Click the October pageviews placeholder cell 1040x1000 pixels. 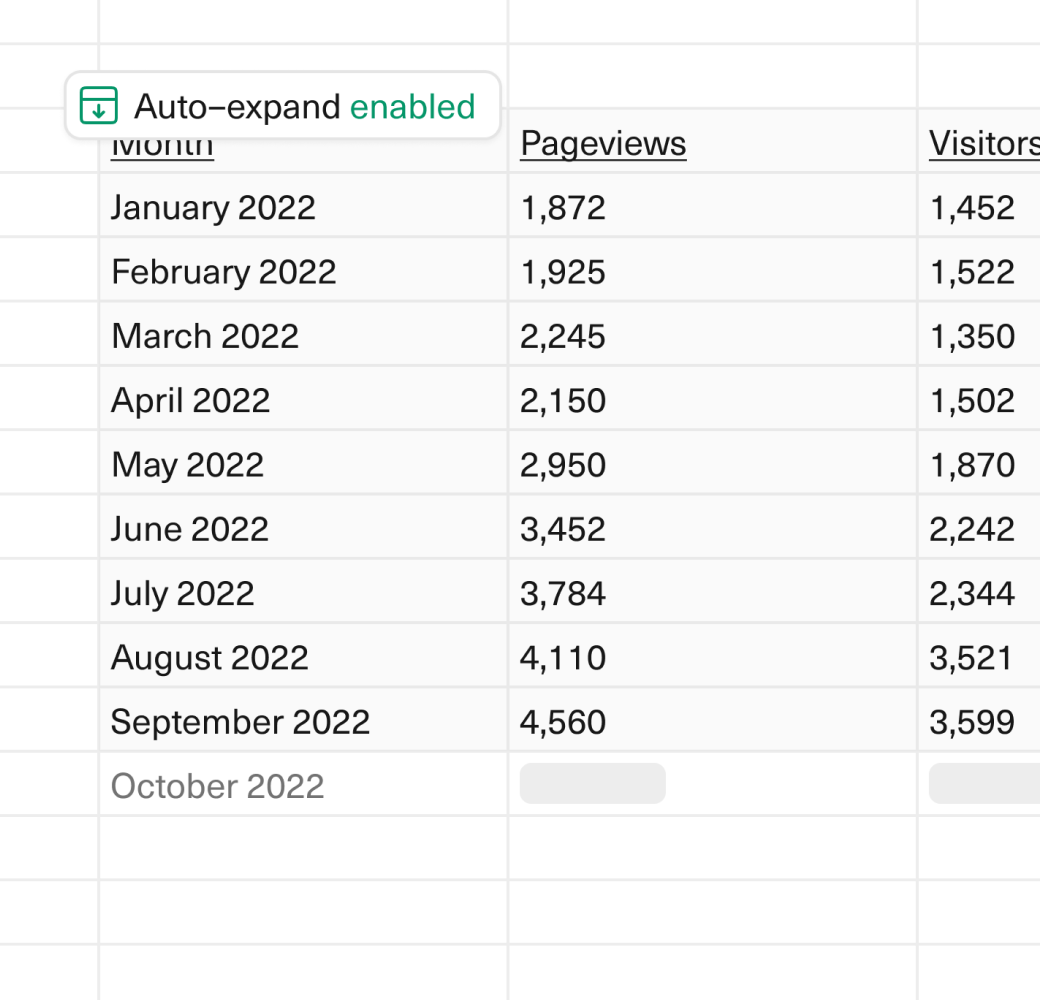(592, 784)
